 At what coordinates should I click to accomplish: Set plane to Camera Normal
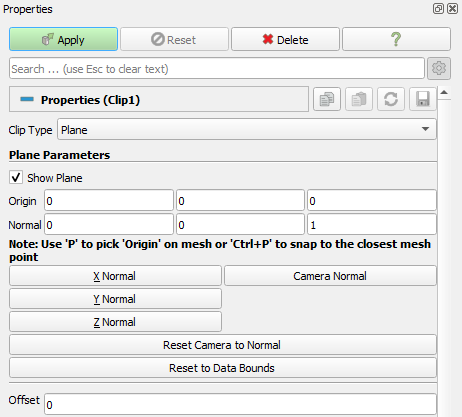pyautogui.click(x=330, y=276)
